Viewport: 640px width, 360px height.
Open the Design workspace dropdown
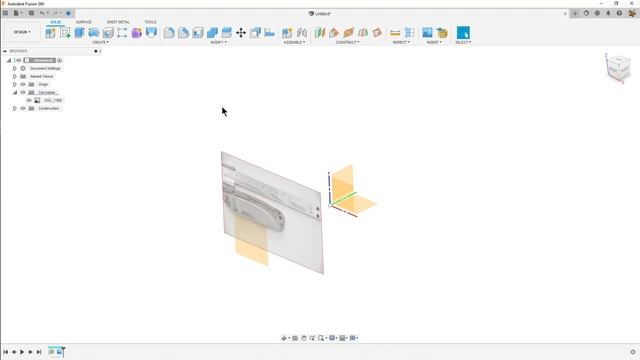point(22,32)
